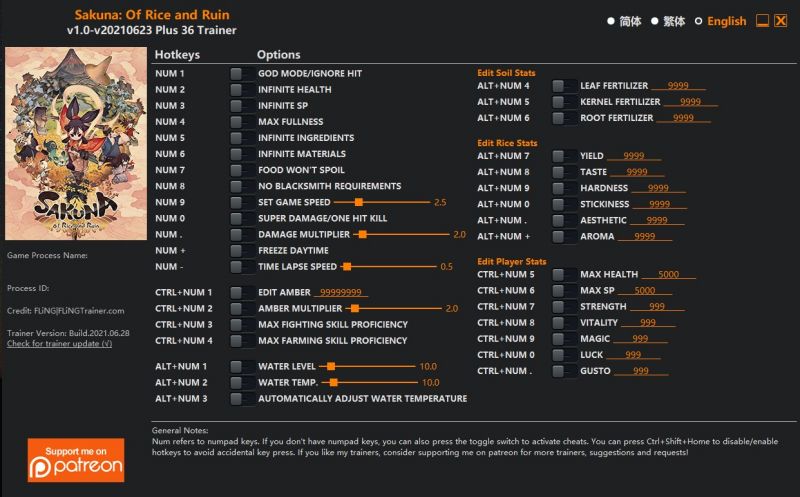
Task: Enable Infinite Ingredients switch
Action: [242, 138]
